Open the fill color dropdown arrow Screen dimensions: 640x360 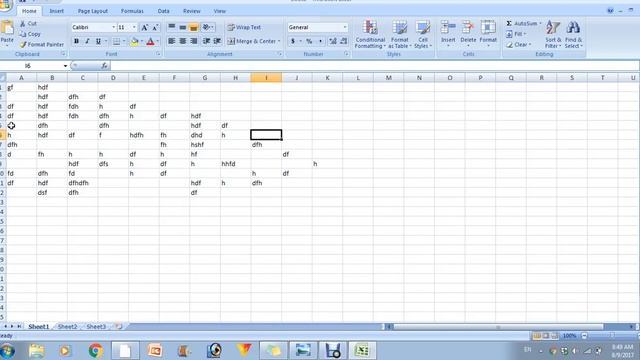pyautogui.click(x=142, y=41)
